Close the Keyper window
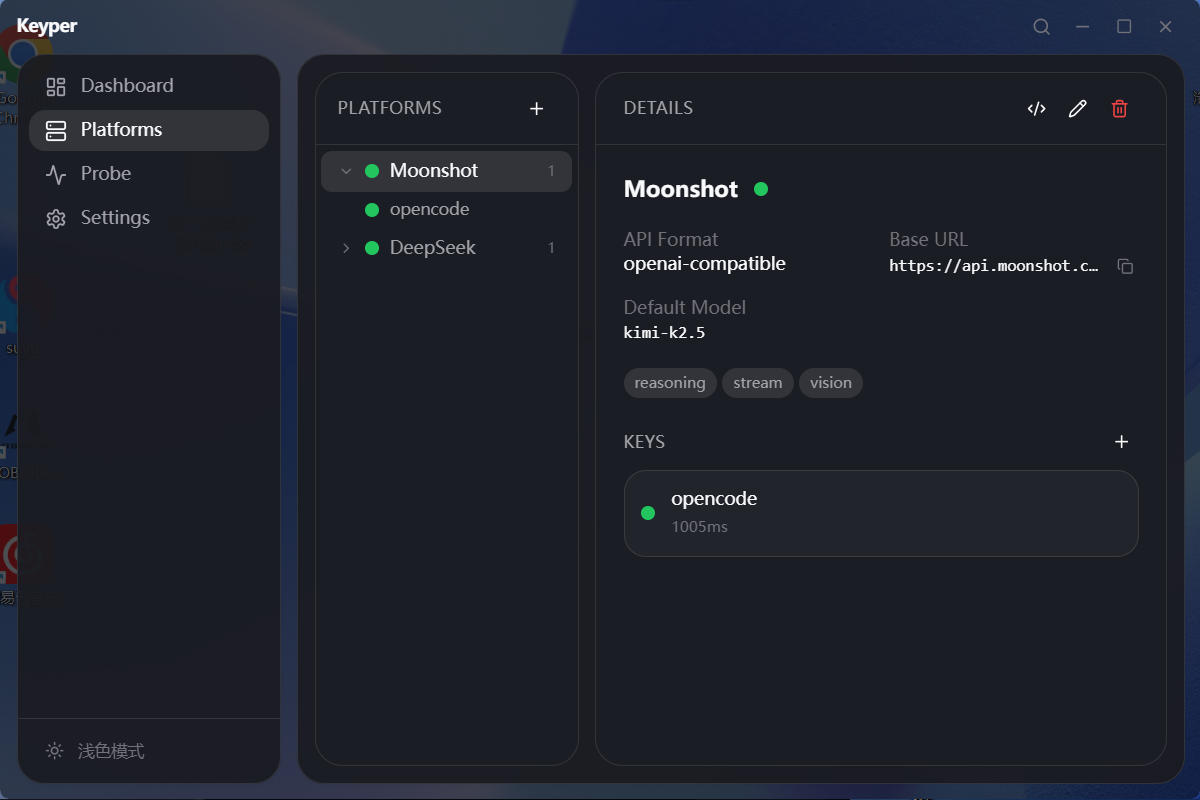 pyautogui.click(x=1165, y=27)
